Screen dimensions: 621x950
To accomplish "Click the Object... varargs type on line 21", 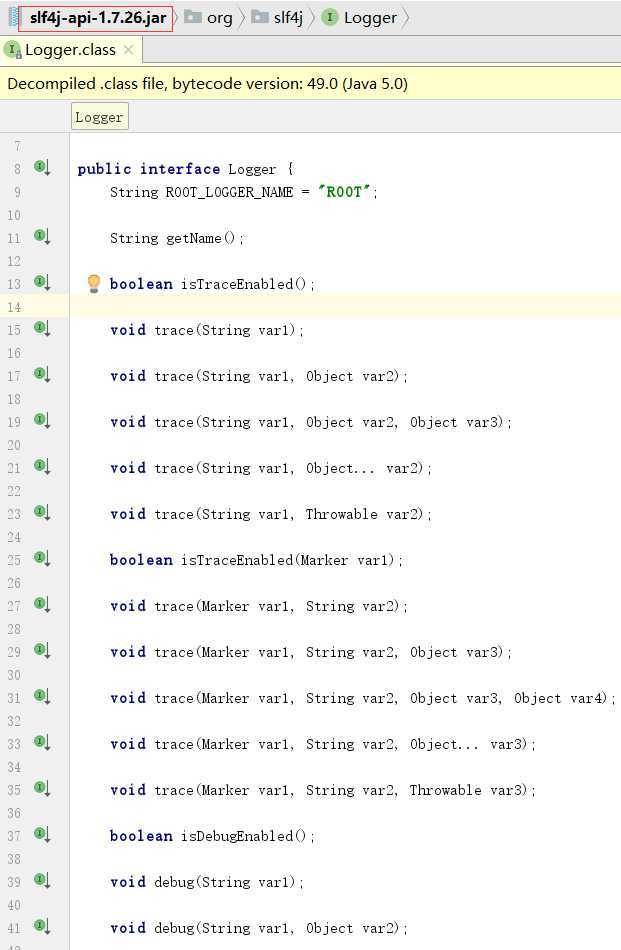I will [x=340, y=468].
